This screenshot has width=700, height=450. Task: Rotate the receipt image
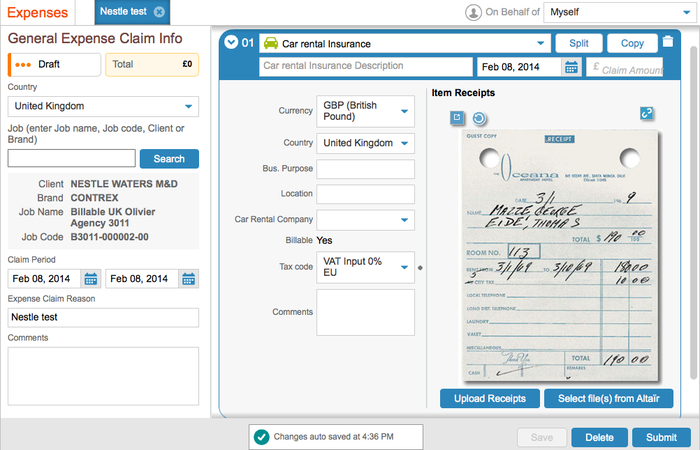point(479,118)
